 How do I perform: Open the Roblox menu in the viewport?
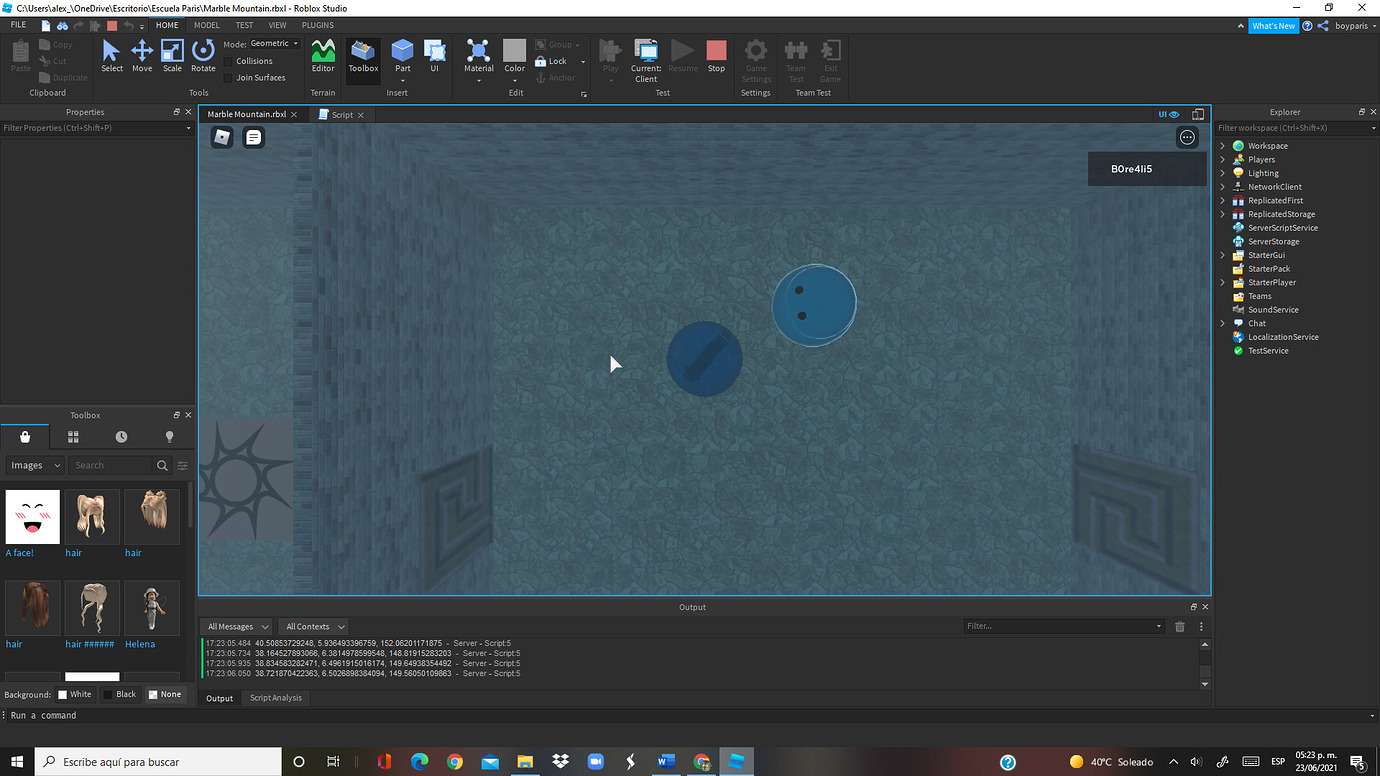[222, 137]
